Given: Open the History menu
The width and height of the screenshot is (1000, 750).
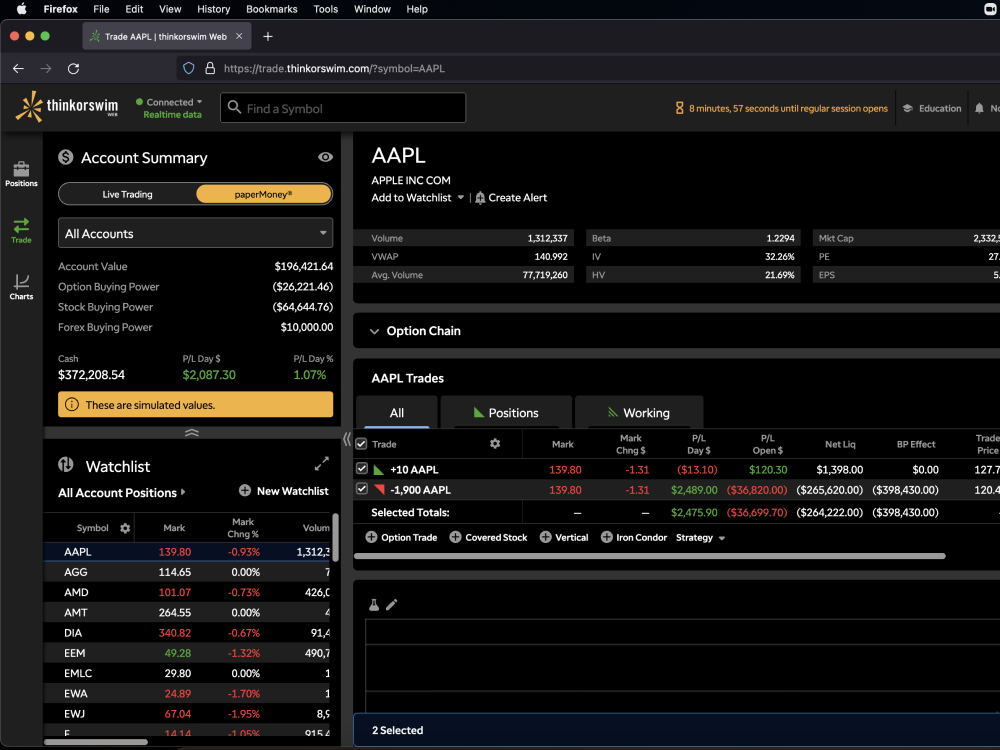Looking at the screenshot, I should [213, 9].
